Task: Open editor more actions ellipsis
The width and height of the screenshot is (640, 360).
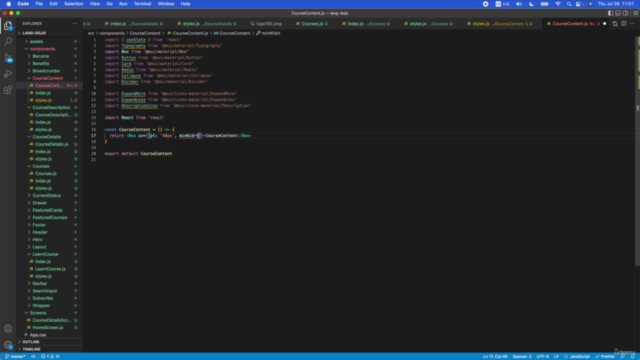Action: (x=632, y=24)
